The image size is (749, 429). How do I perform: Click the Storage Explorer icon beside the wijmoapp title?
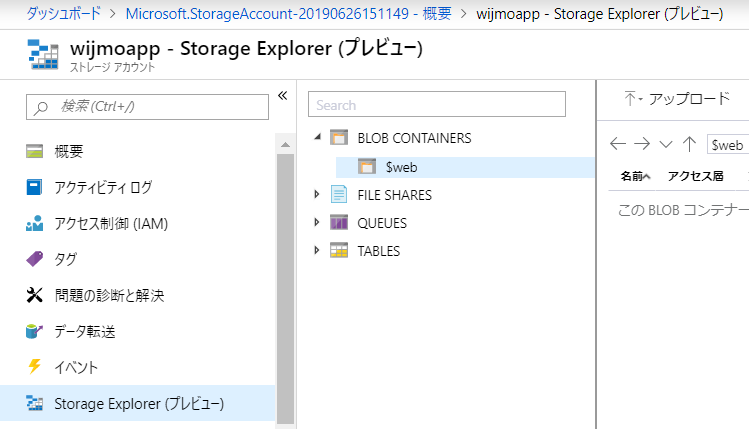tap(43, 54)
